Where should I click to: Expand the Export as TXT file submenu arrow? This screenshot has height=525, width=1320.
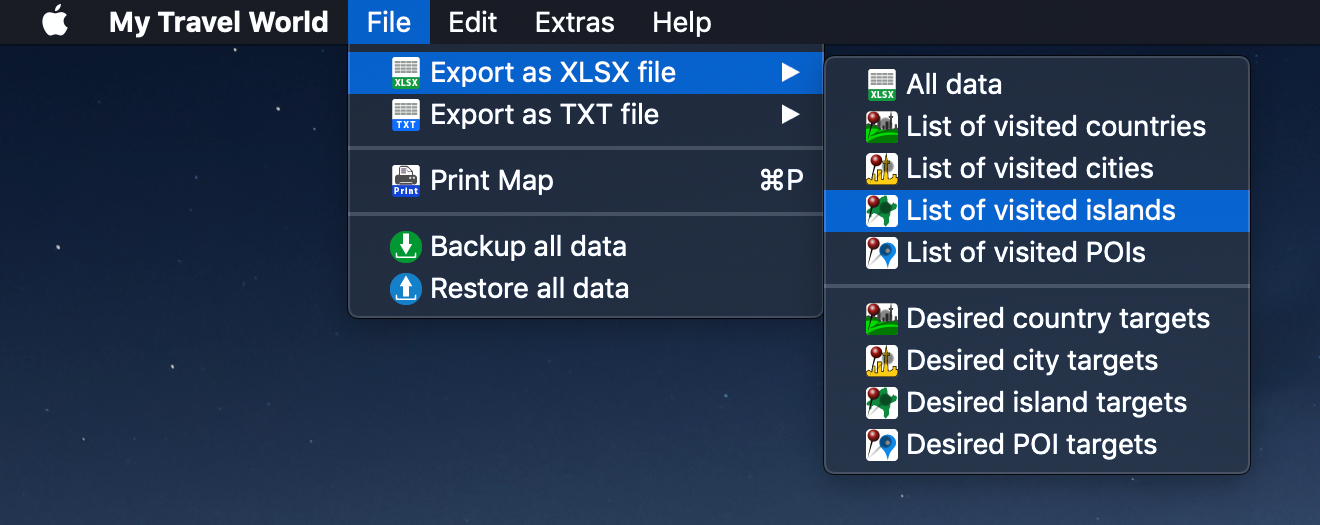tap(791, 114)
